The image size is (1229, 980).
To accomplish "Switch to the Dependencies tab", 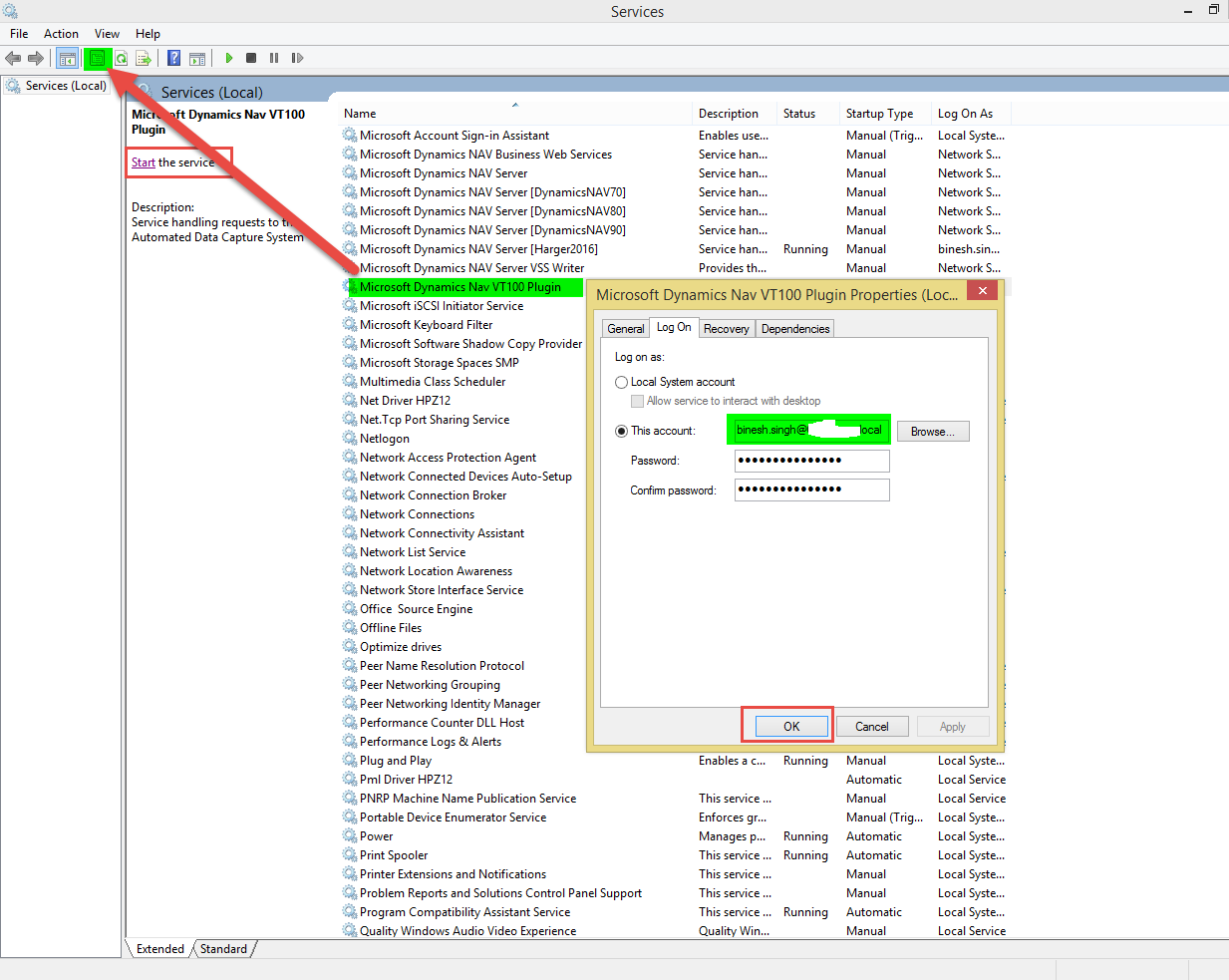I will 794,328.
